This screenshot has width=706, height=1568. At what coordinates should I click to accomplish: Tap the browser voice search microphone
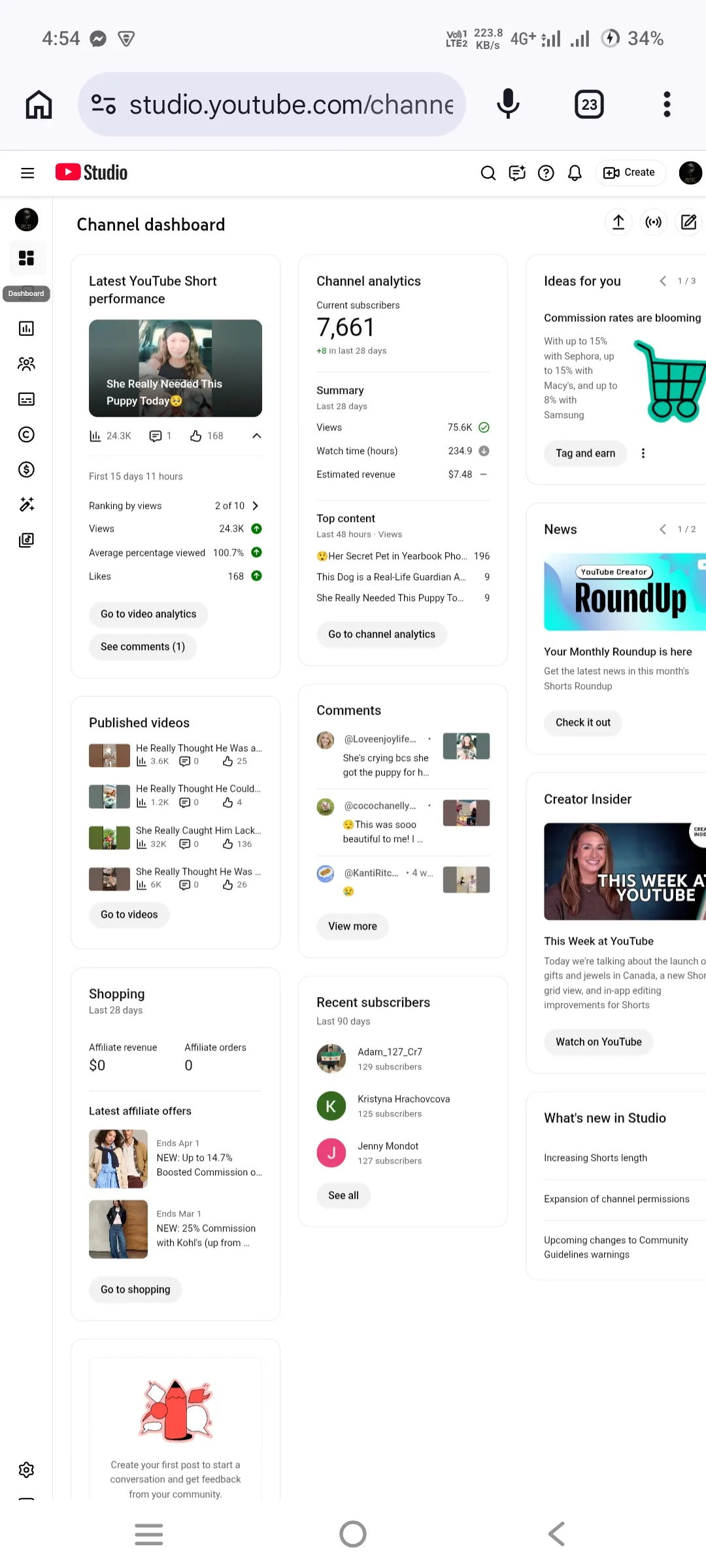click(508, 105)
